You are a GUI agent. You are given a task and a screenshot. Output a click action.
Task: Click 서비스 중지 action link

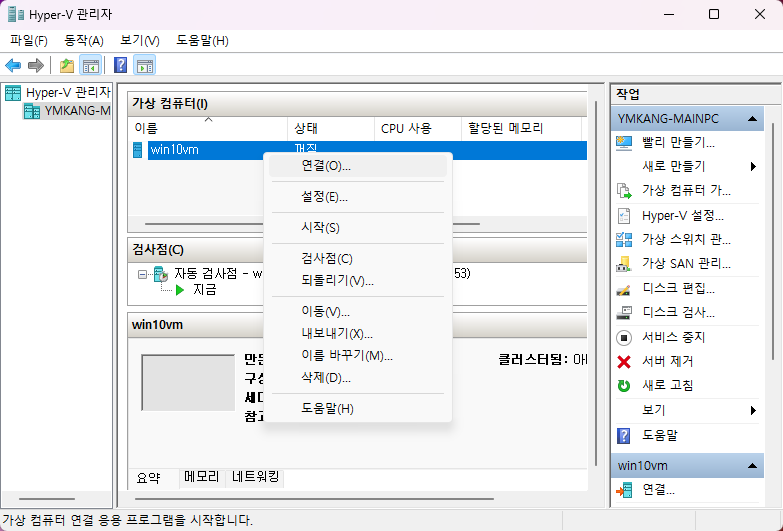(x=673, y=338)
